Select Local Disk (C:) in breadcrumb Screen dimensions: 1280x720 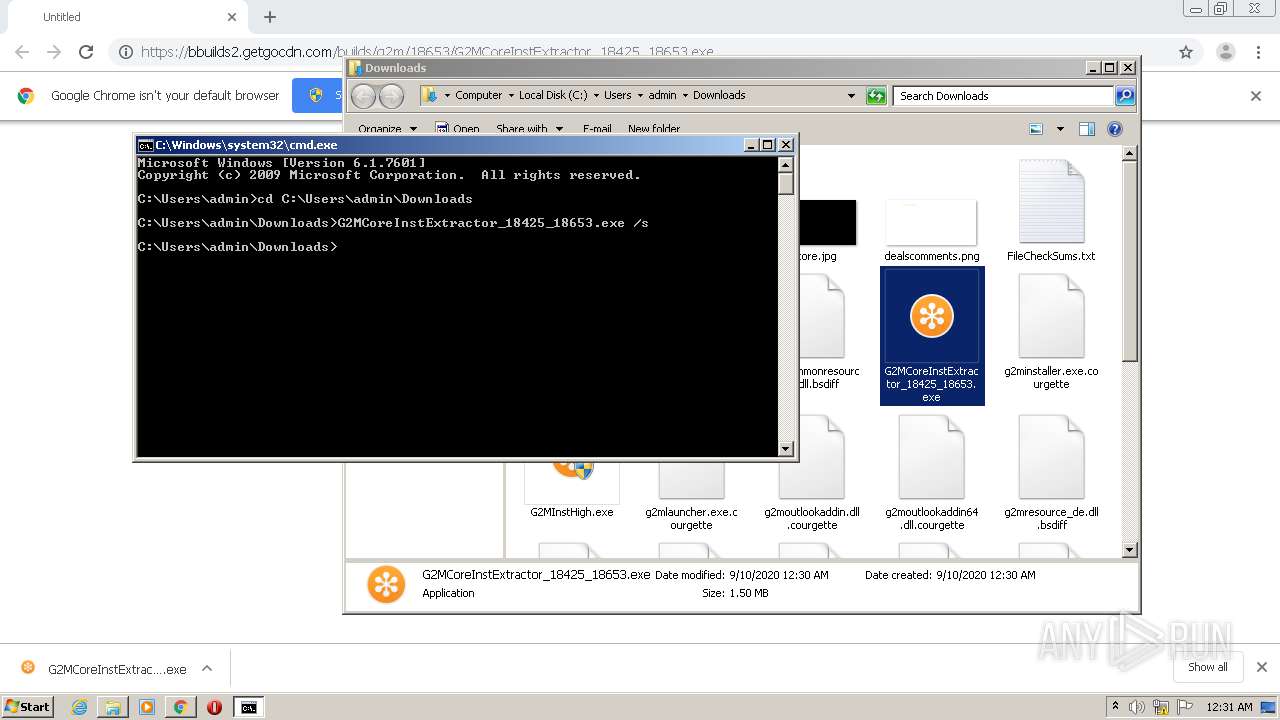point(553,95)
